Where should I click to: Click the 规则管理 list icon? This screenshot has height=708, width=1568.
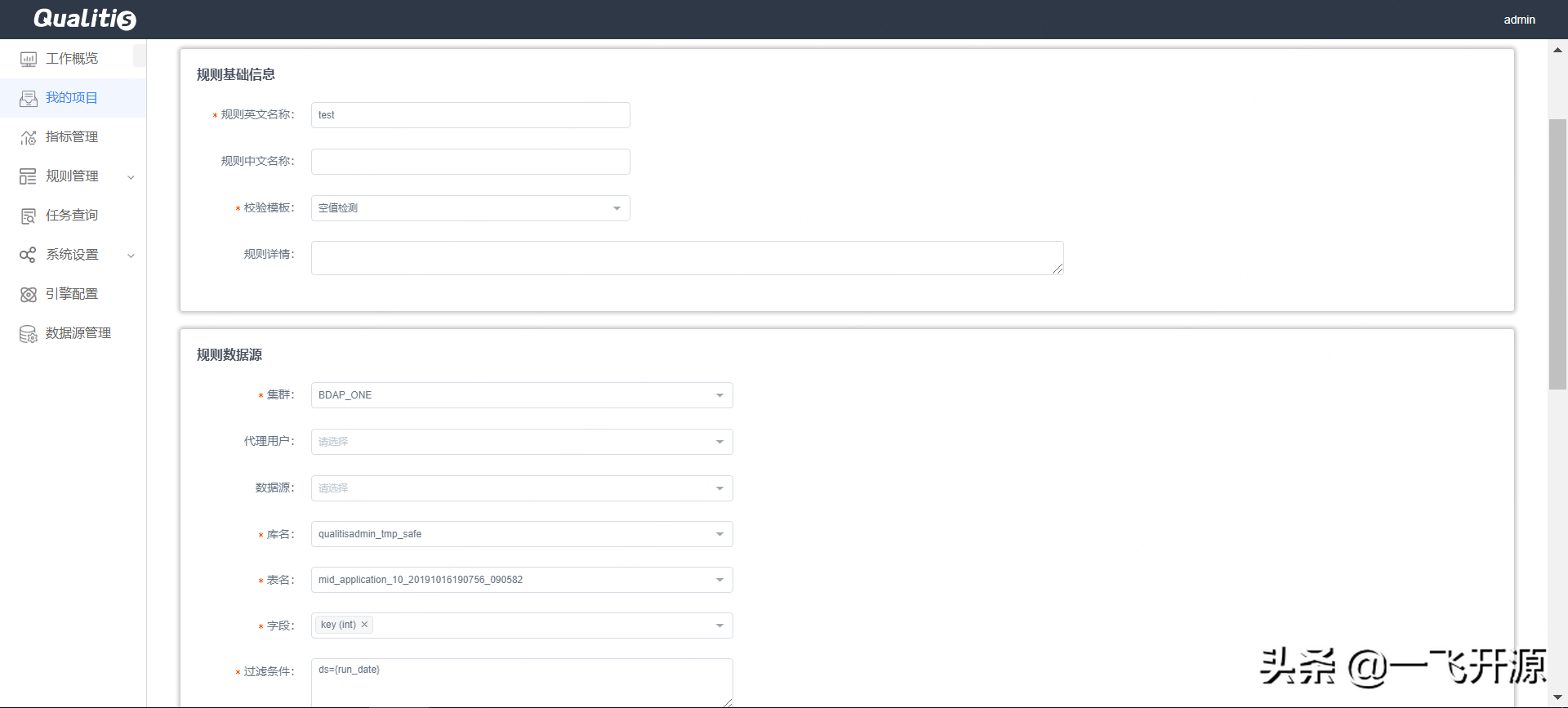point(29,177)
